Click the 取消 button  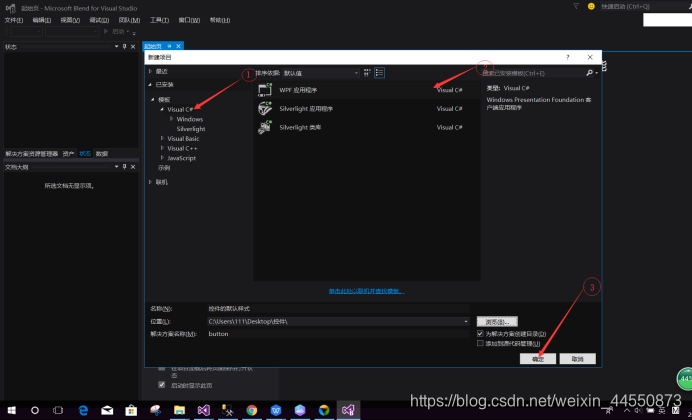coord(577,359)
